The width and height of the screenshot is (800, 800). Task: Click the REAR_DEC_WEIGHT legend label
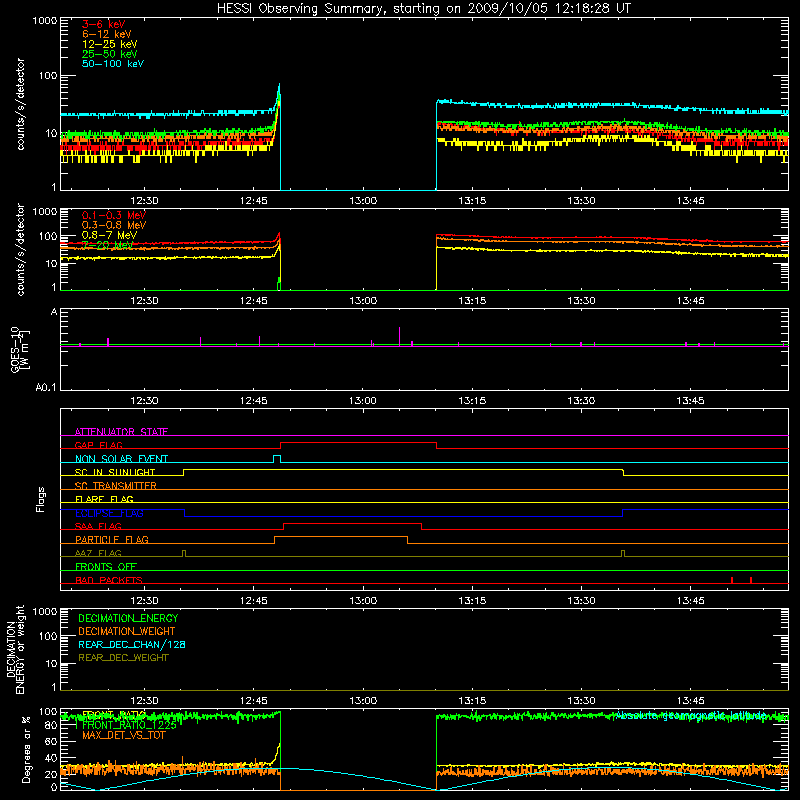tap(123, 658)
